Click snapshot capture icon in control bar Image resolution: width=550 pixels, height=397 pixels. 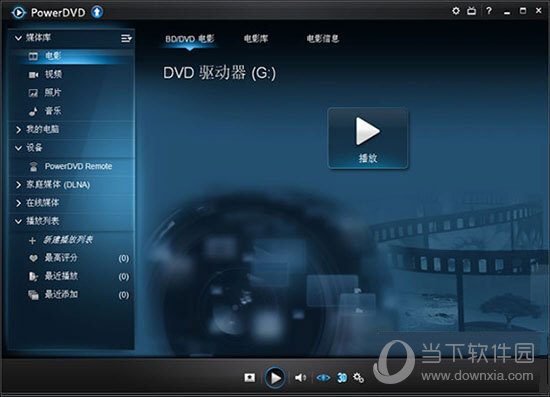[x=250, y=377]
